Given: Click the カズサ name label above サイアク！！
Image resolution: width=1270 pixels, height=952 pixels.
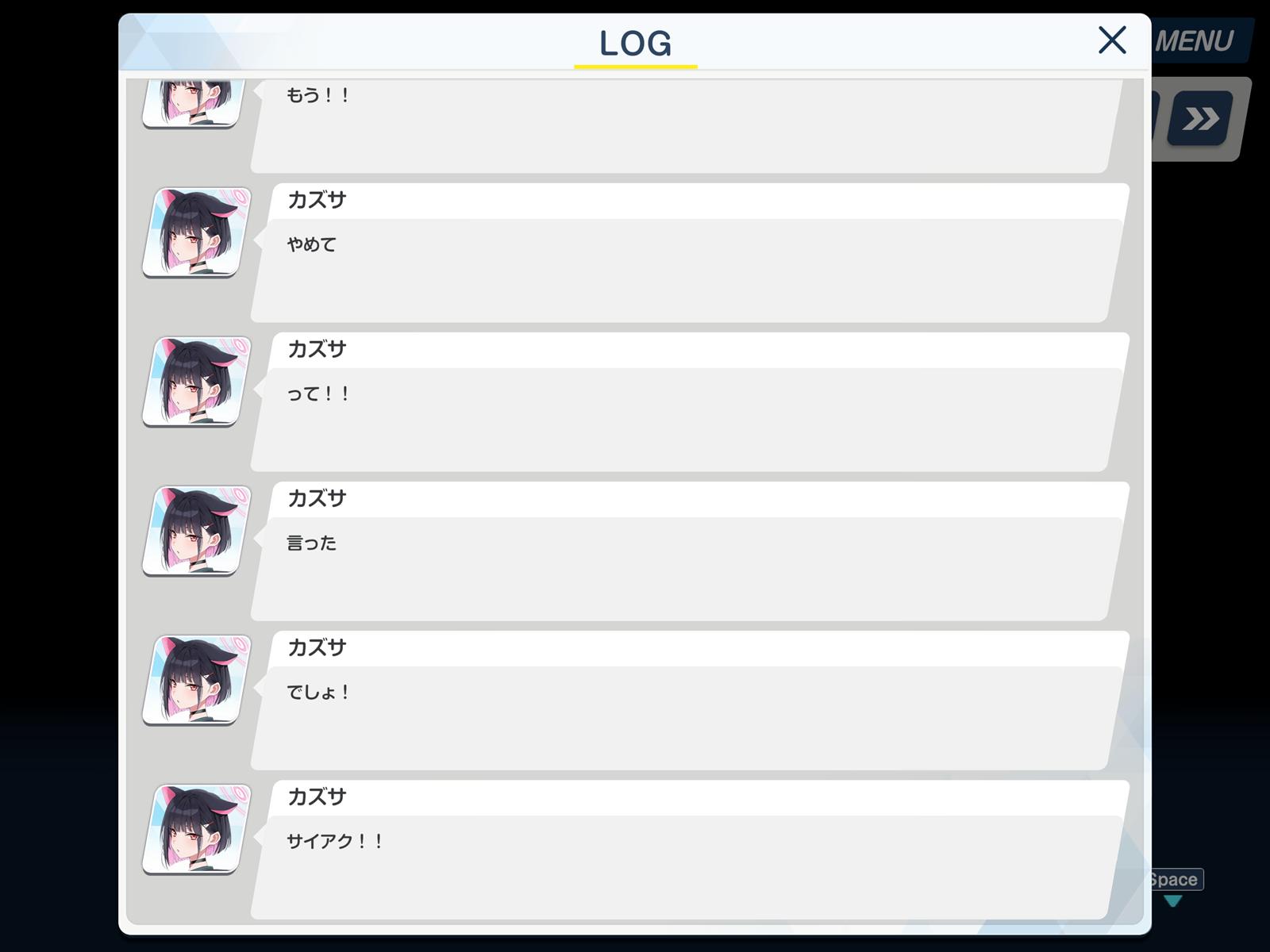Looking at the screenshot, I should [x=317, y=797].
